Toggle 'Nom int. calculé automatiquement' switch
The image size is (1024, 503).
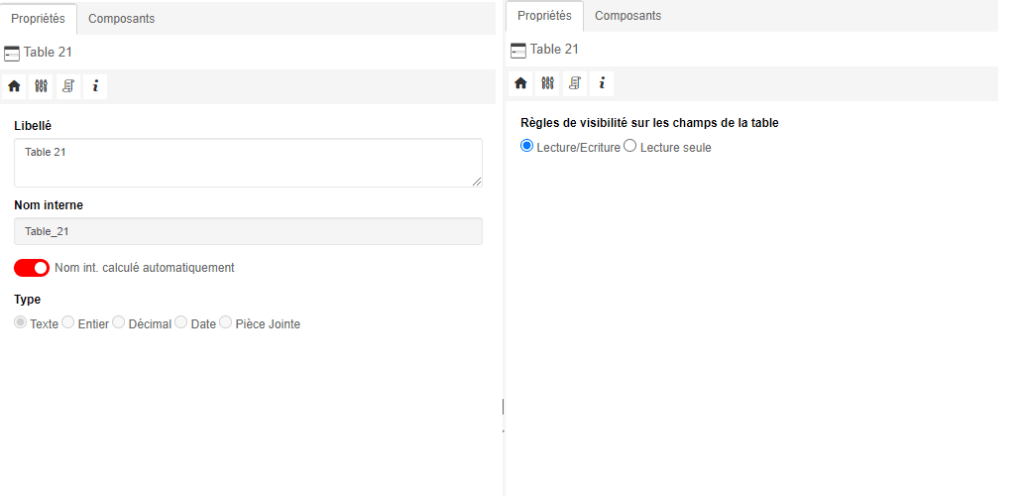pos(32,268)
